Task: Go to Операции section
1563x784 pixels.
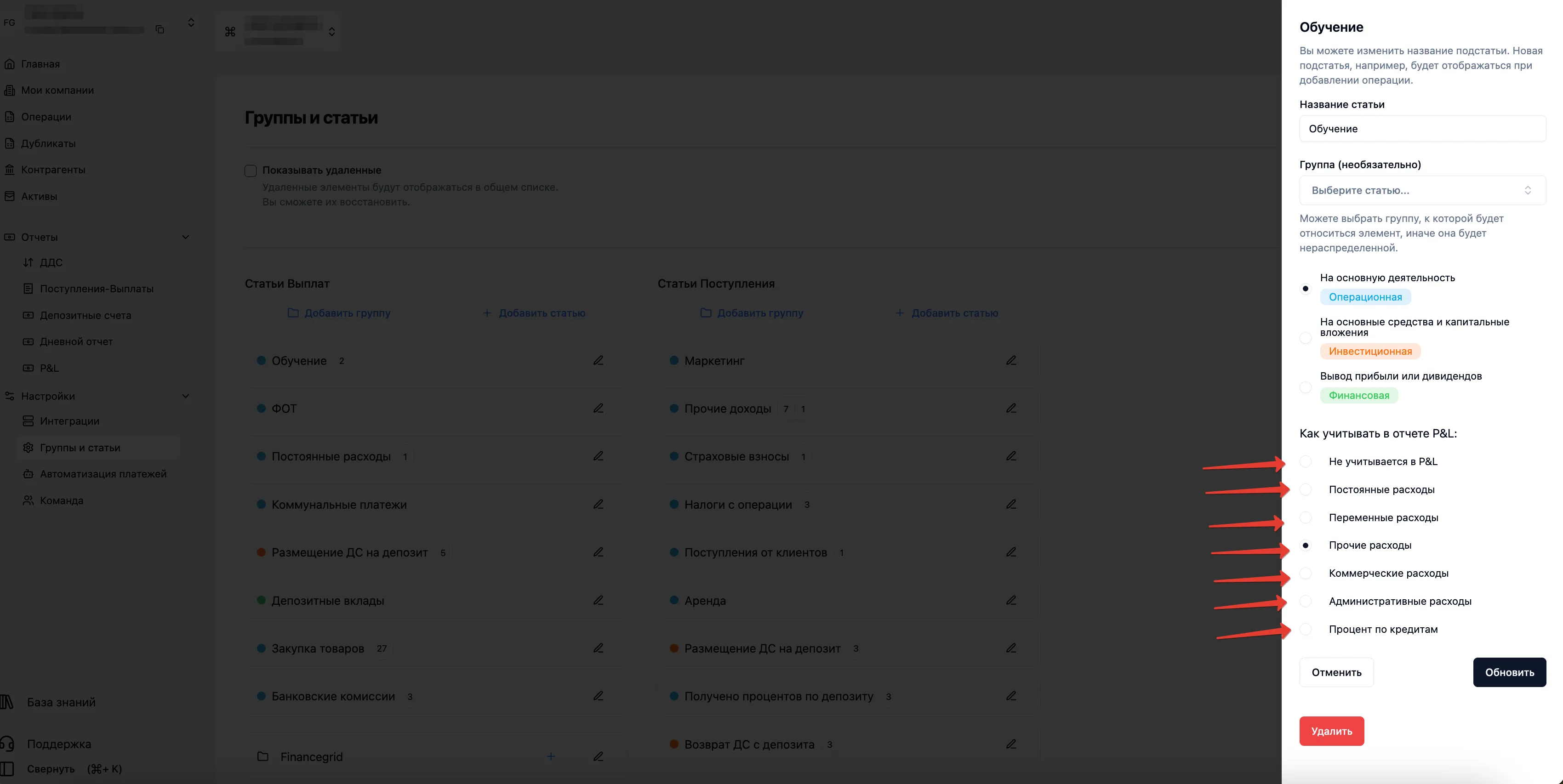Action: 46,116
